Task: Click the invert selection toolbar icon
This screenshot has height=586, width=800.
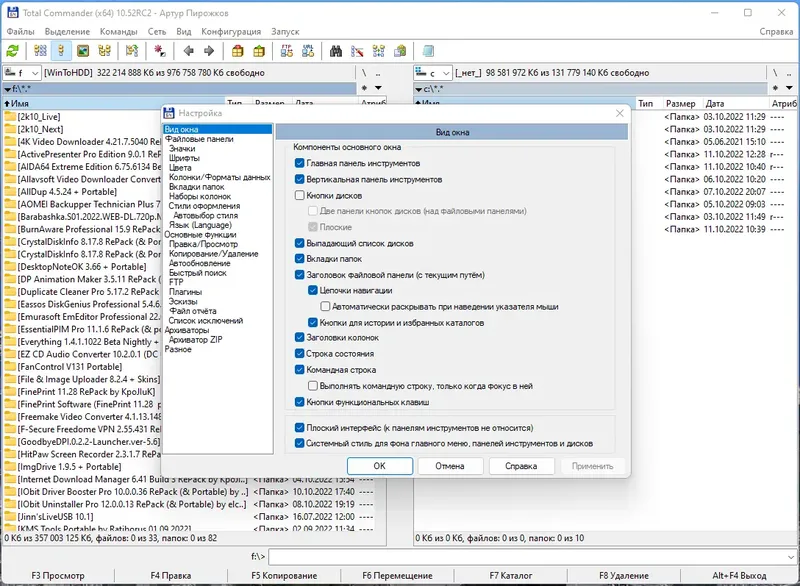Action: point(132,51)
